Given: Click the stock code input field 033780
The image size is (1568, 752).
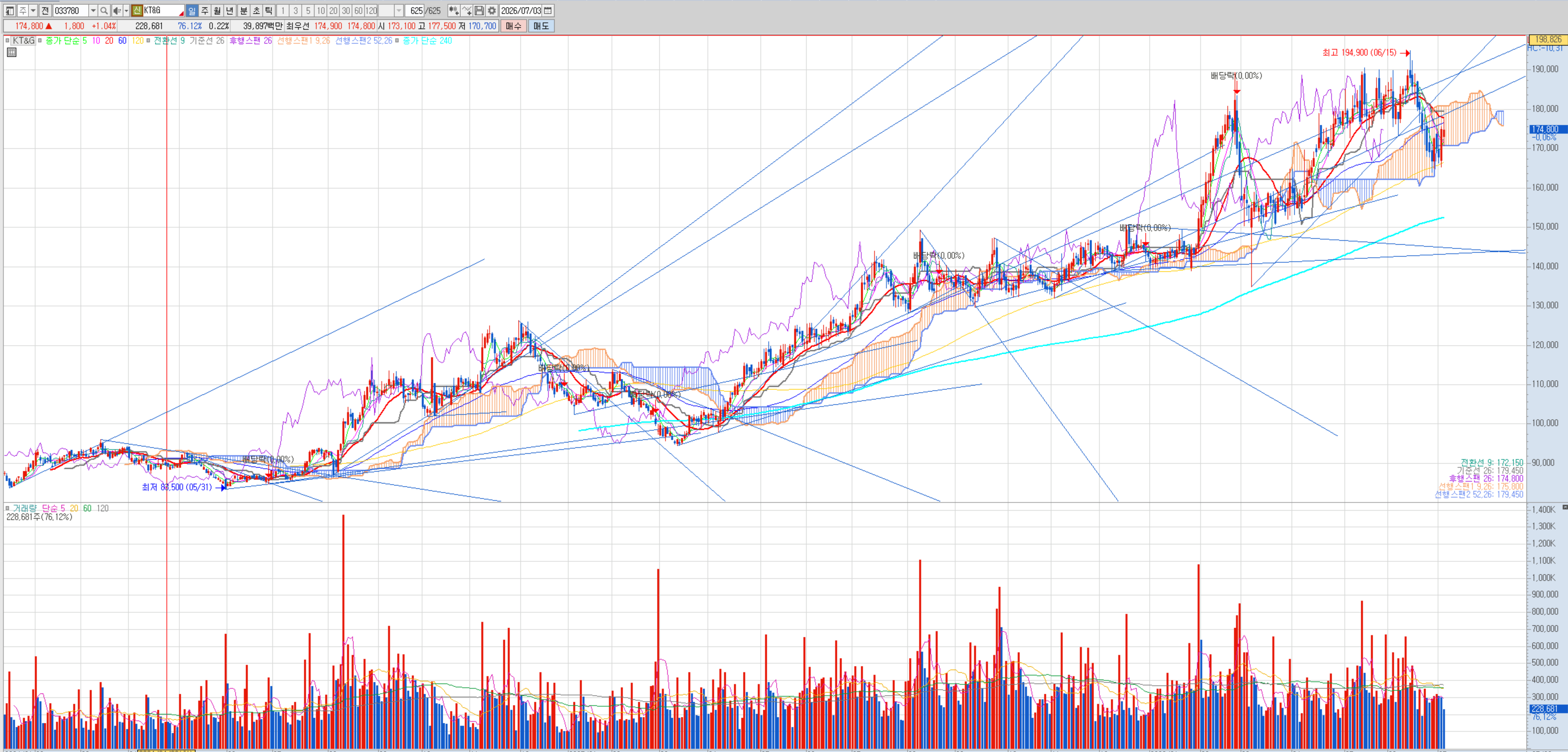Looking at the screenshot, I should [x=71, y=10].
